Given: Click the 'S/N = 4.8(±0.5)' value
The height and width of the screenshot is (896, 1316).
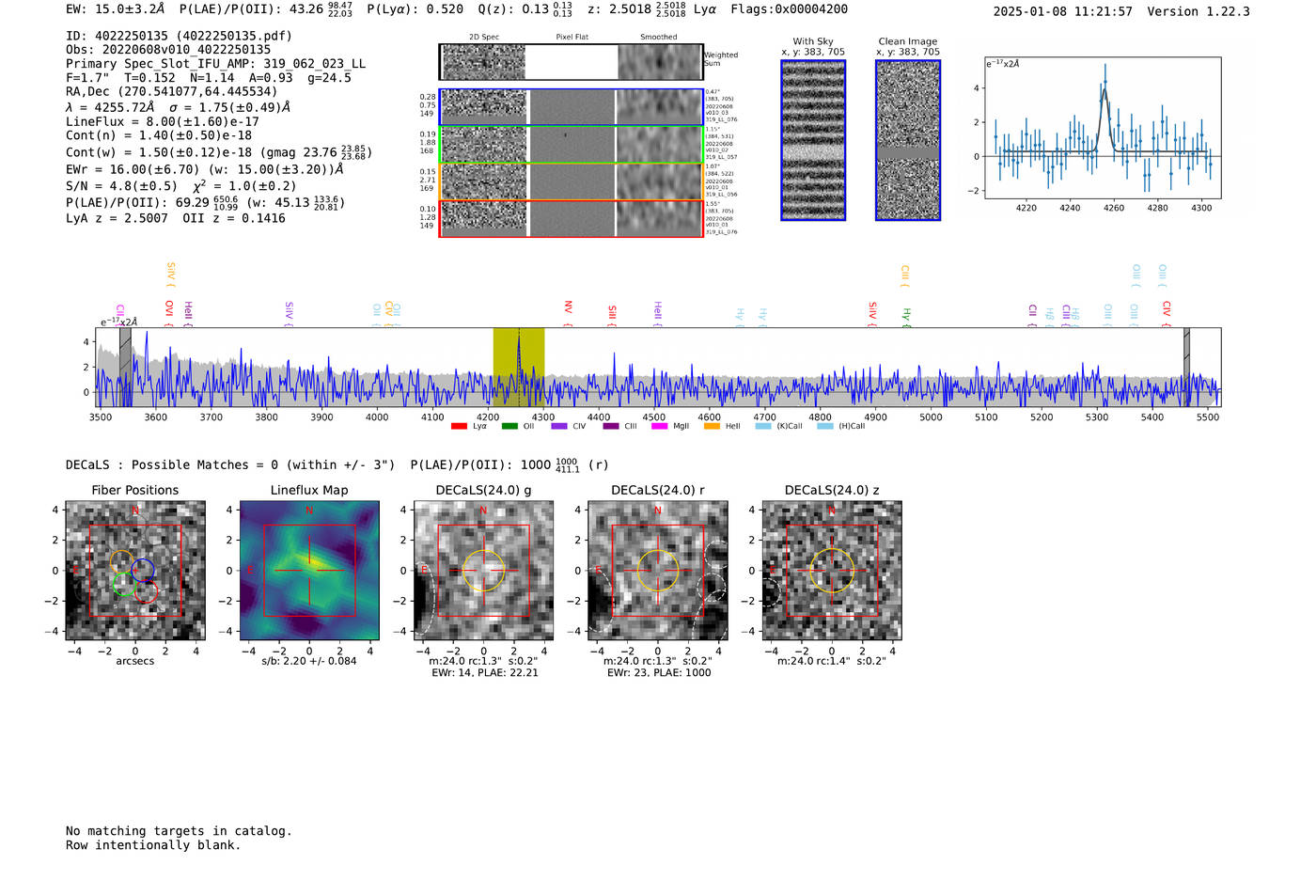Looking at the screenshot, I should pyautogui.click(x=121, y=186).
